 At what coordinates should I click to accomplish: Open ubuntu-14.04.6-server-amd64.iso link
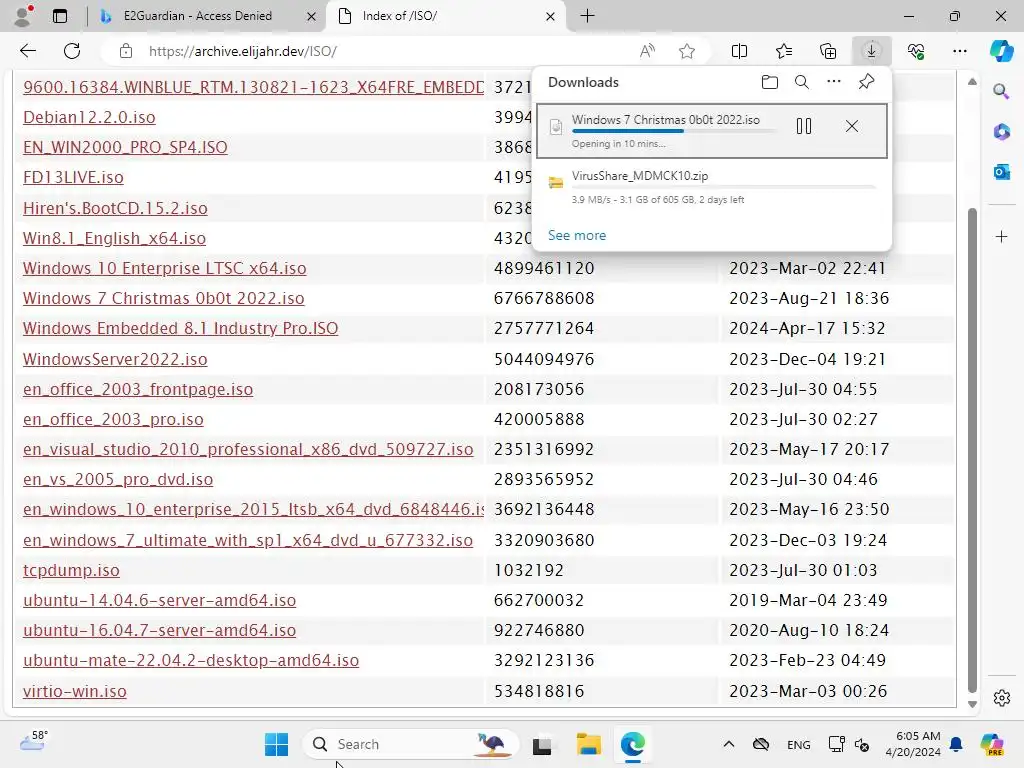pos(159,600)
